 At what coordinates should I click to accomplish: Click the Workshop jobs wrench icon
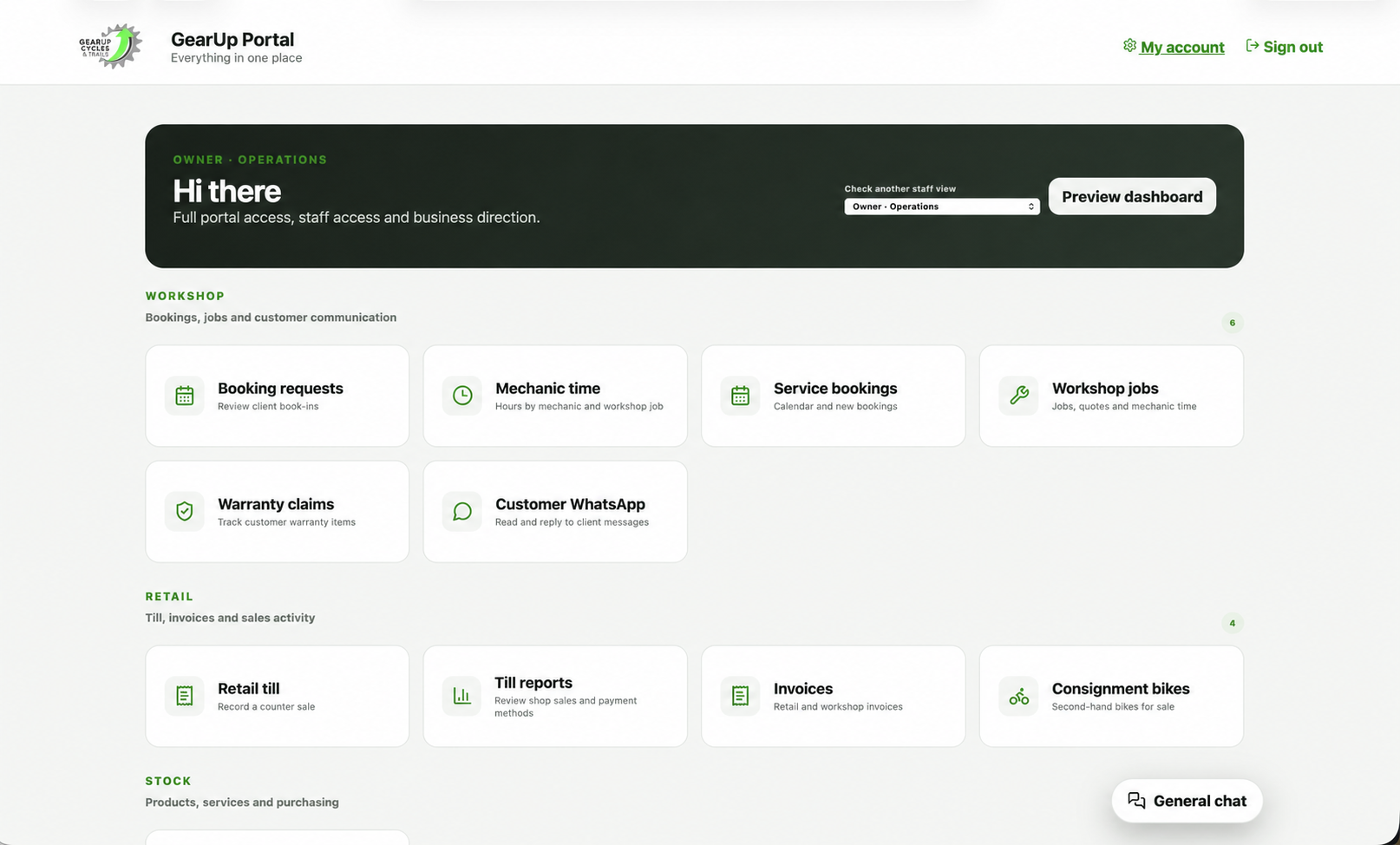click(x=1018, y=396)
